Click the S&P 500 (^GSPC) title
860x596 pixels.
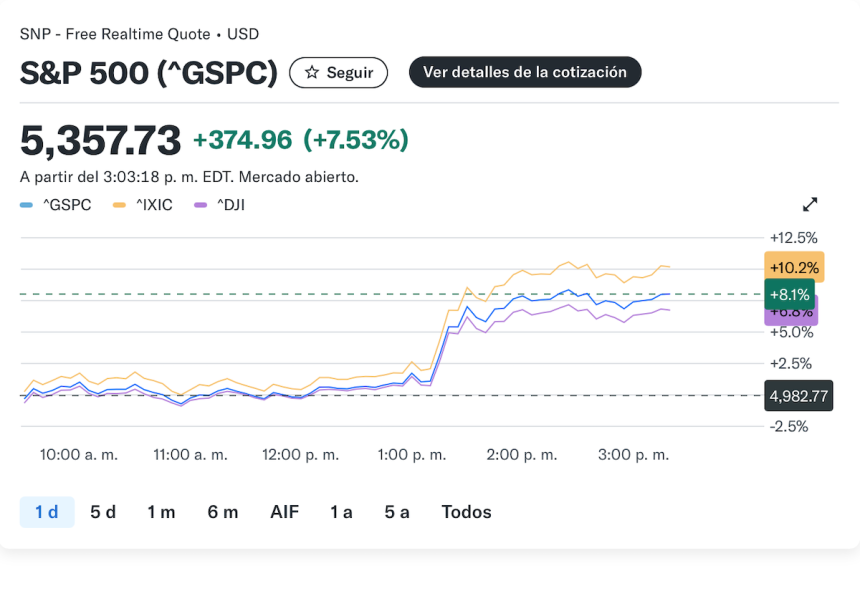[x=148, y=73]
